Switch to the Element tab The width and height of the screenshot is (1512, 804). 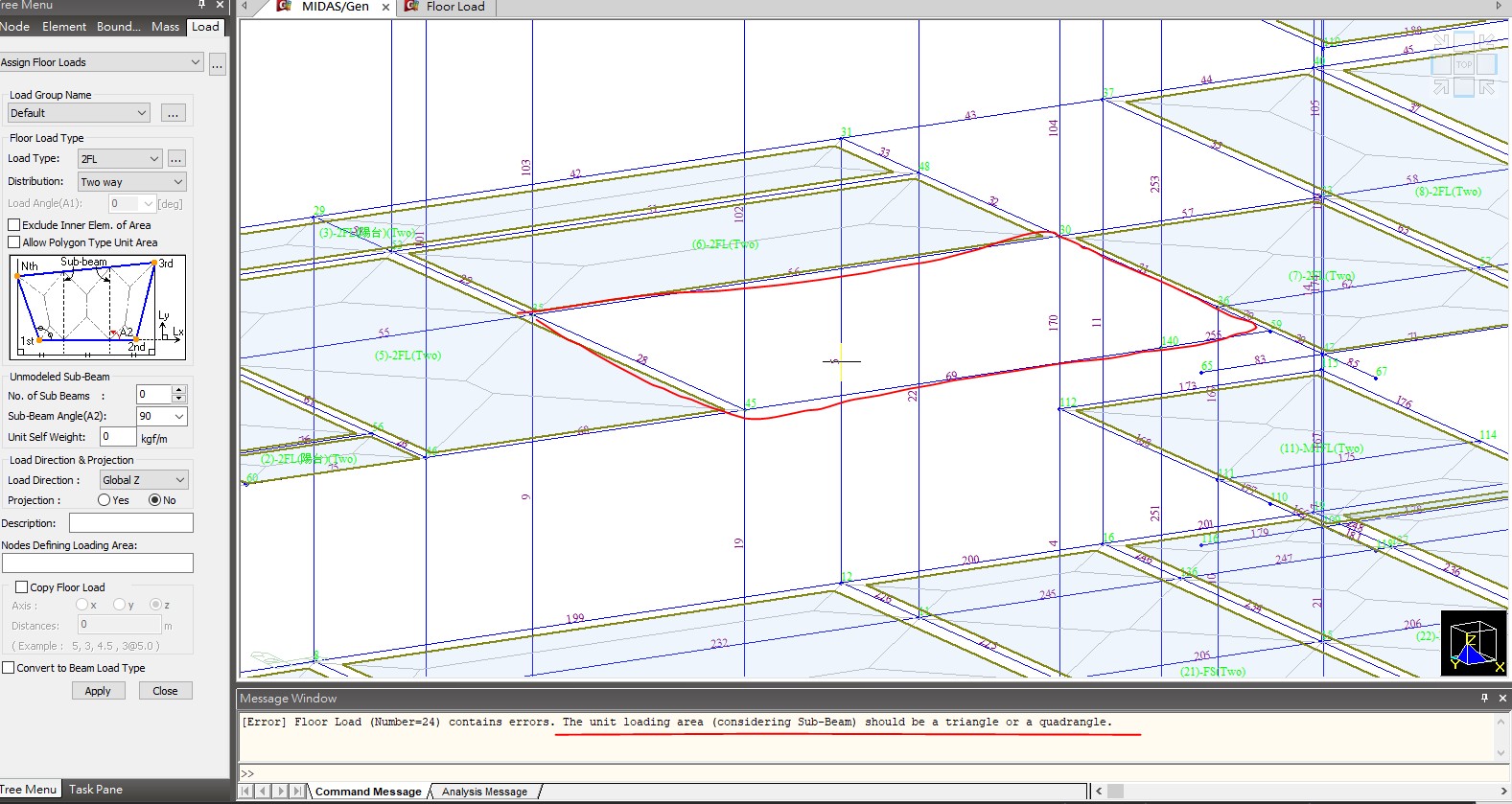[x=64, y=27]
